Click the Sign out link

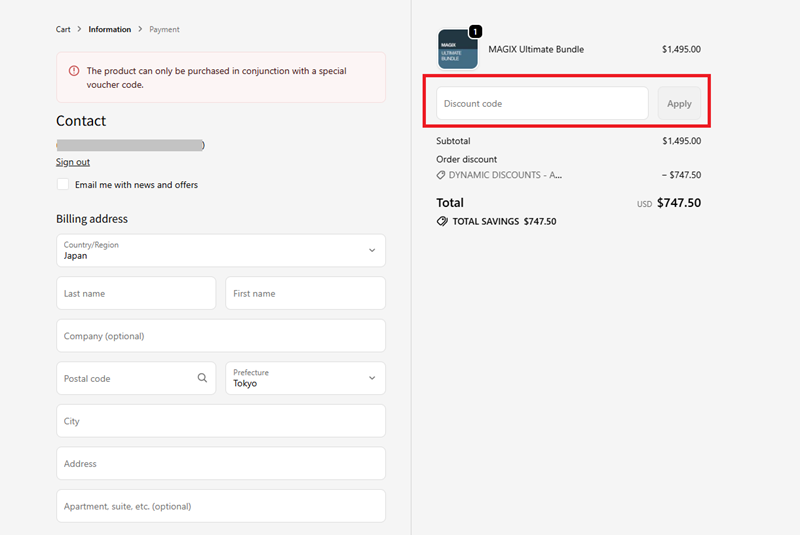click(x=73, y=162)
